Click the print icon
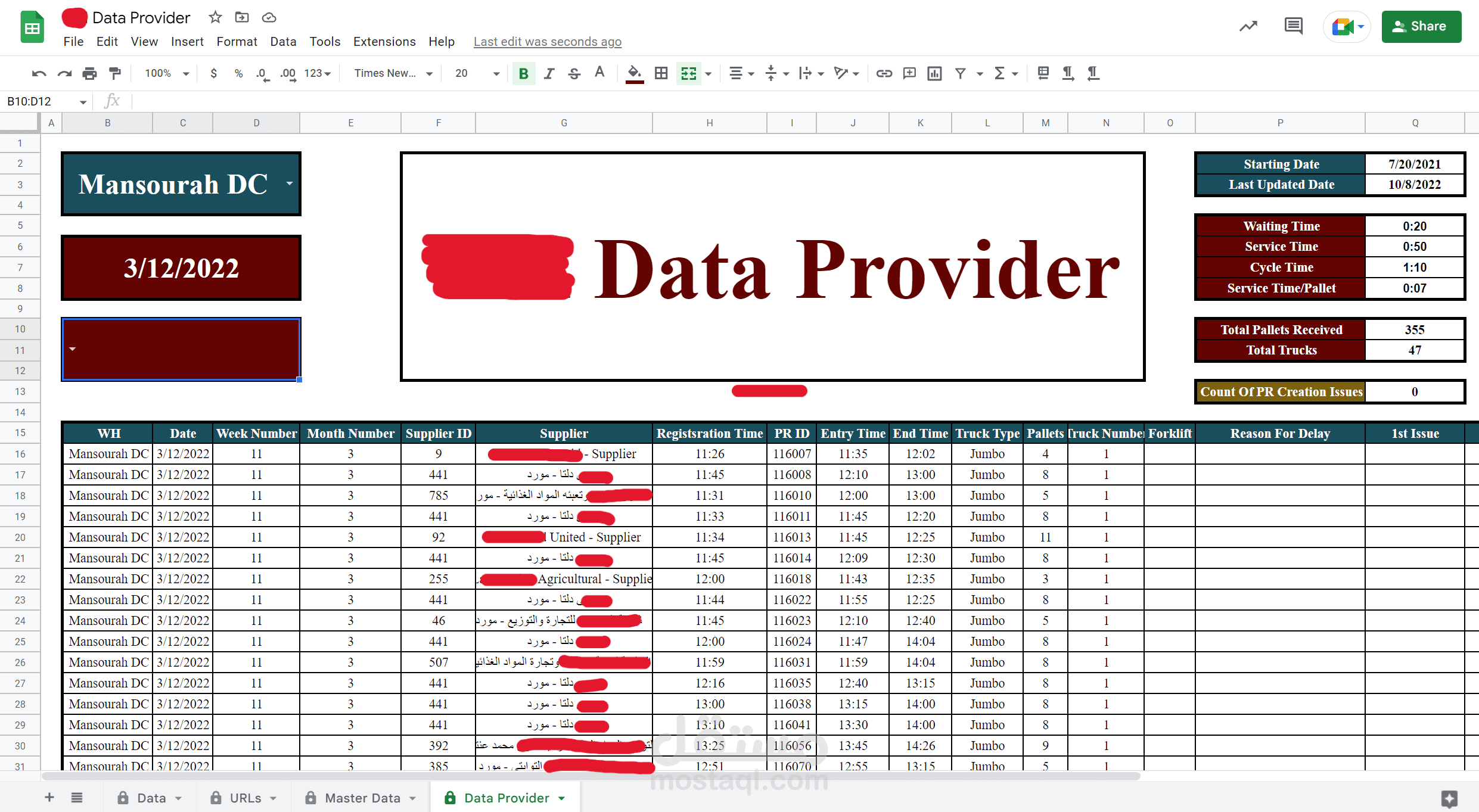The height and width of the screenshot is (812, 1479). click(x=89, y=73)
